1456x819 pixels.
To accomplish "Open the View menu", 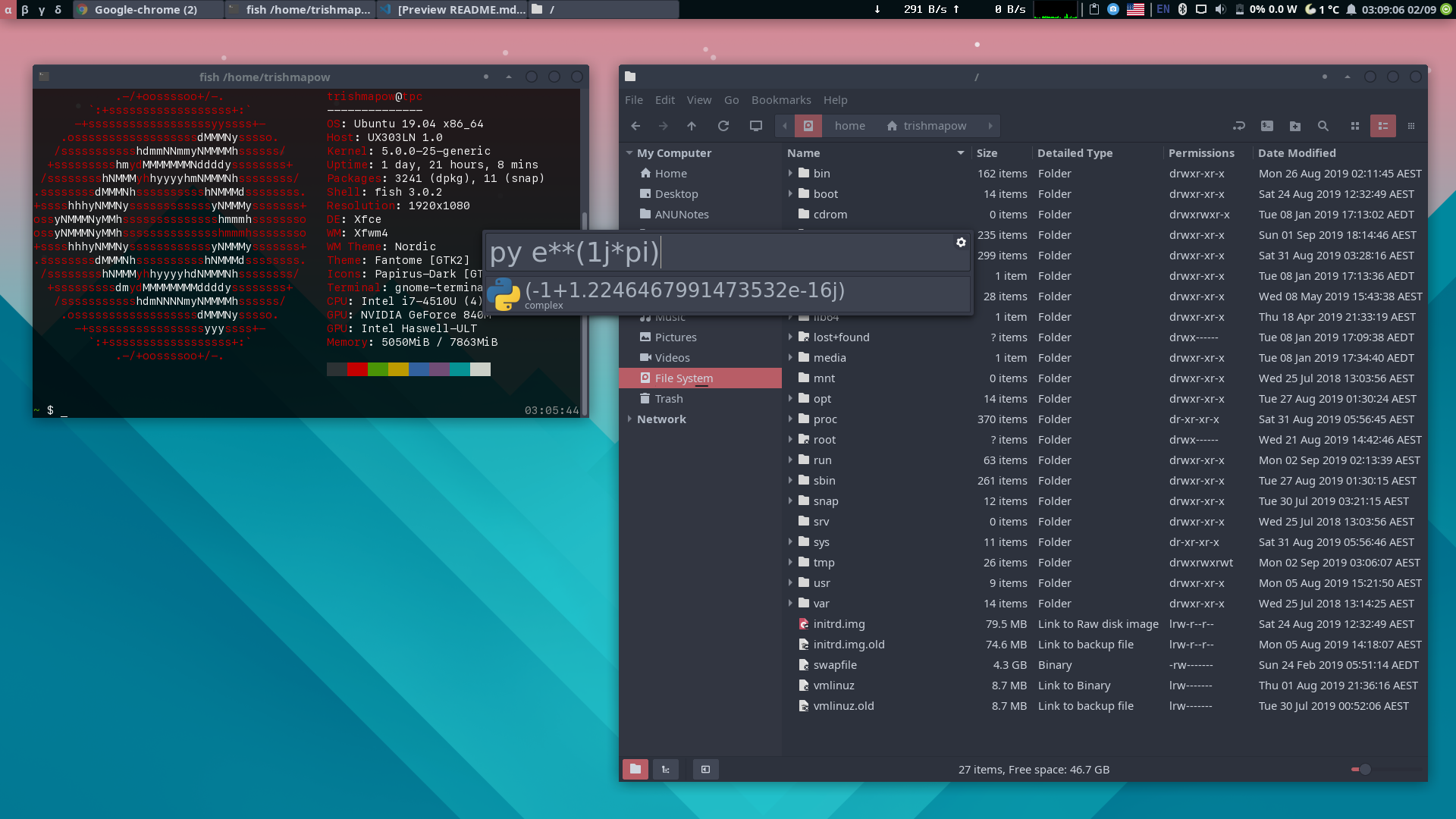I will point(698,100).
